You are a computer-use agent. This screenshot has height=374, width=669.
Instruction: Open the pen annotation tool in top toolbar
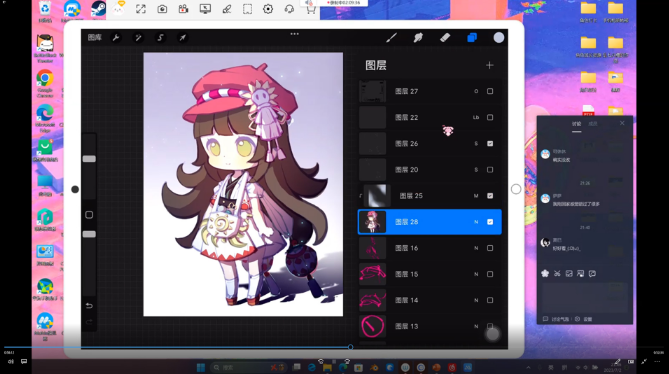click(x=227, y=9)
